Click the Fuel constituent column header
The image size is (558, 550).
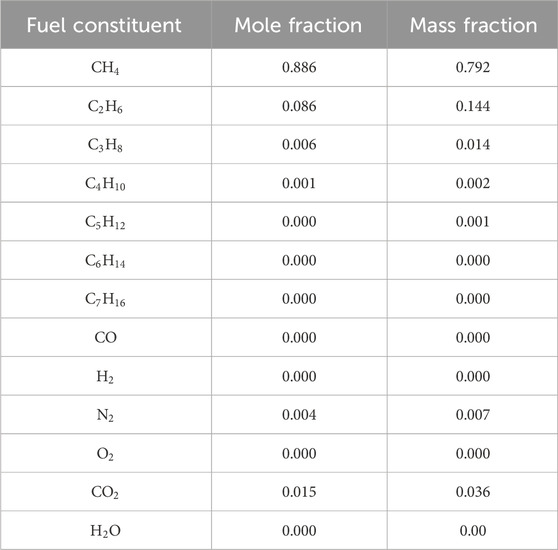[x=104, y=25]
